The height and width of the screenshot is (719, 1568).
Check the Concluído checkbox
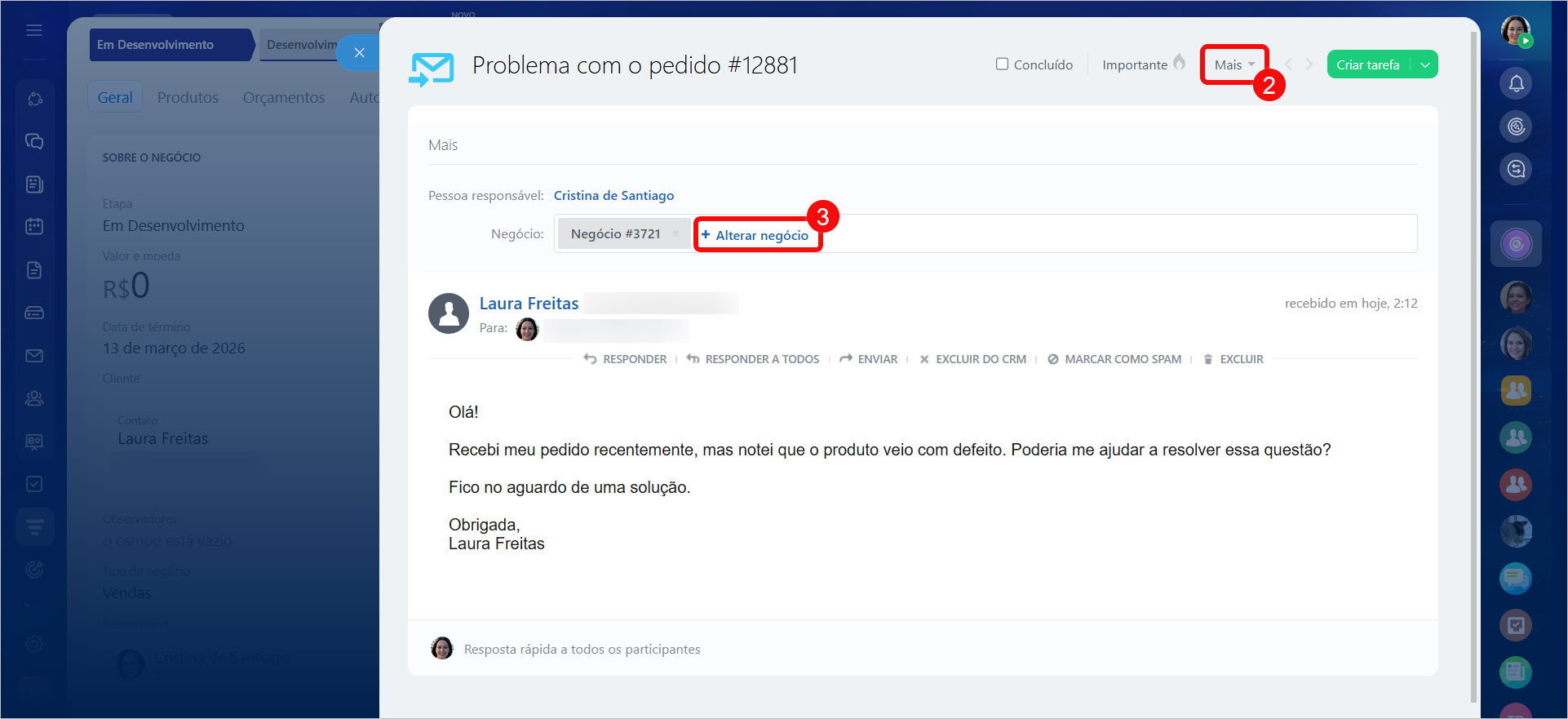coord(1002,64)
